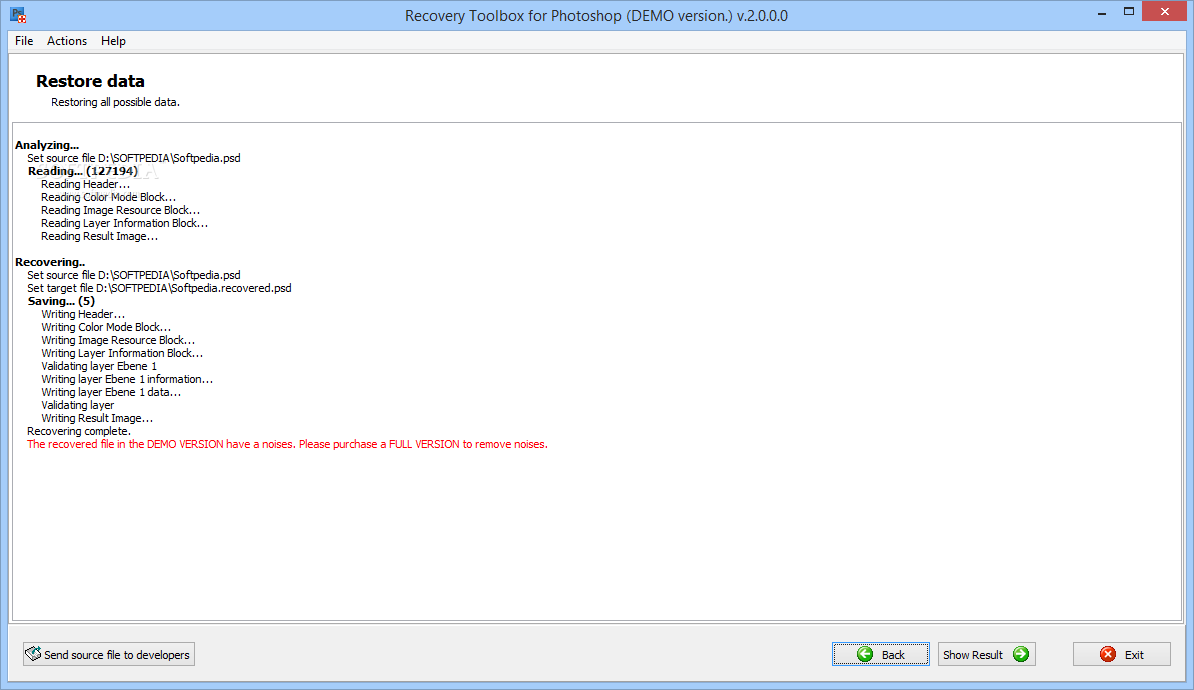Click 'Writing layer Ebene 1 information...' line
This screenshot has width=1194, height=690.
click(x=127, y=379)
